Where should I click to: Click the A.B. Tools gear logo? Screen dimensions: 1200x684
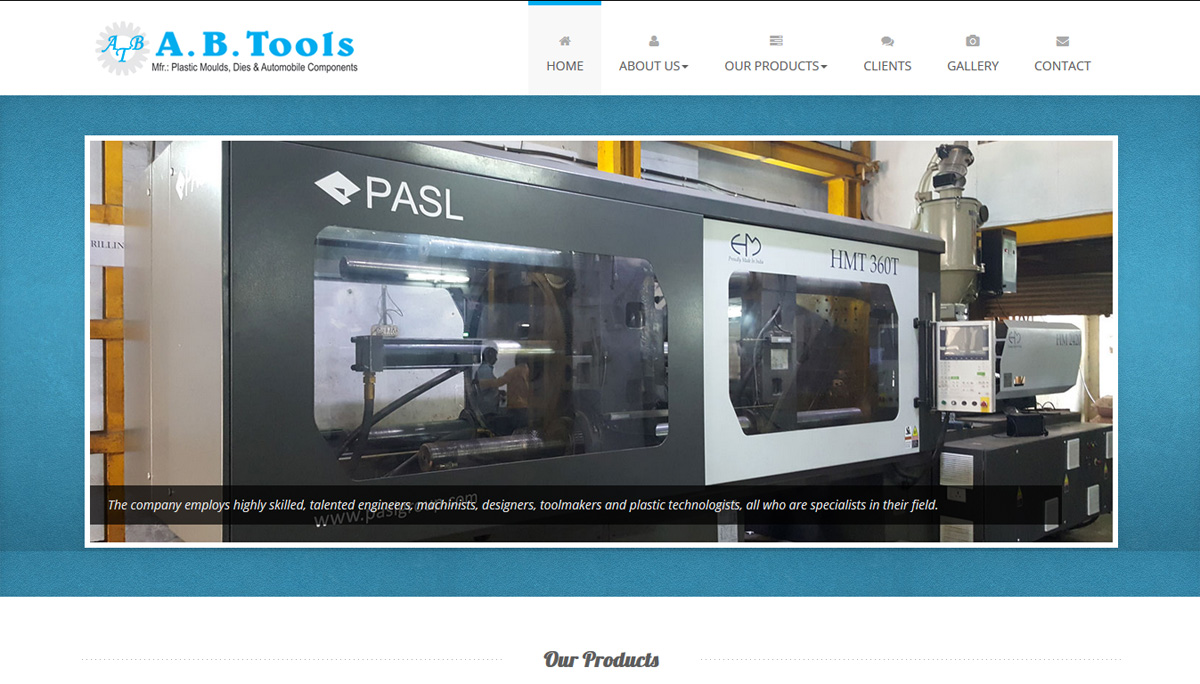[122, 48]
